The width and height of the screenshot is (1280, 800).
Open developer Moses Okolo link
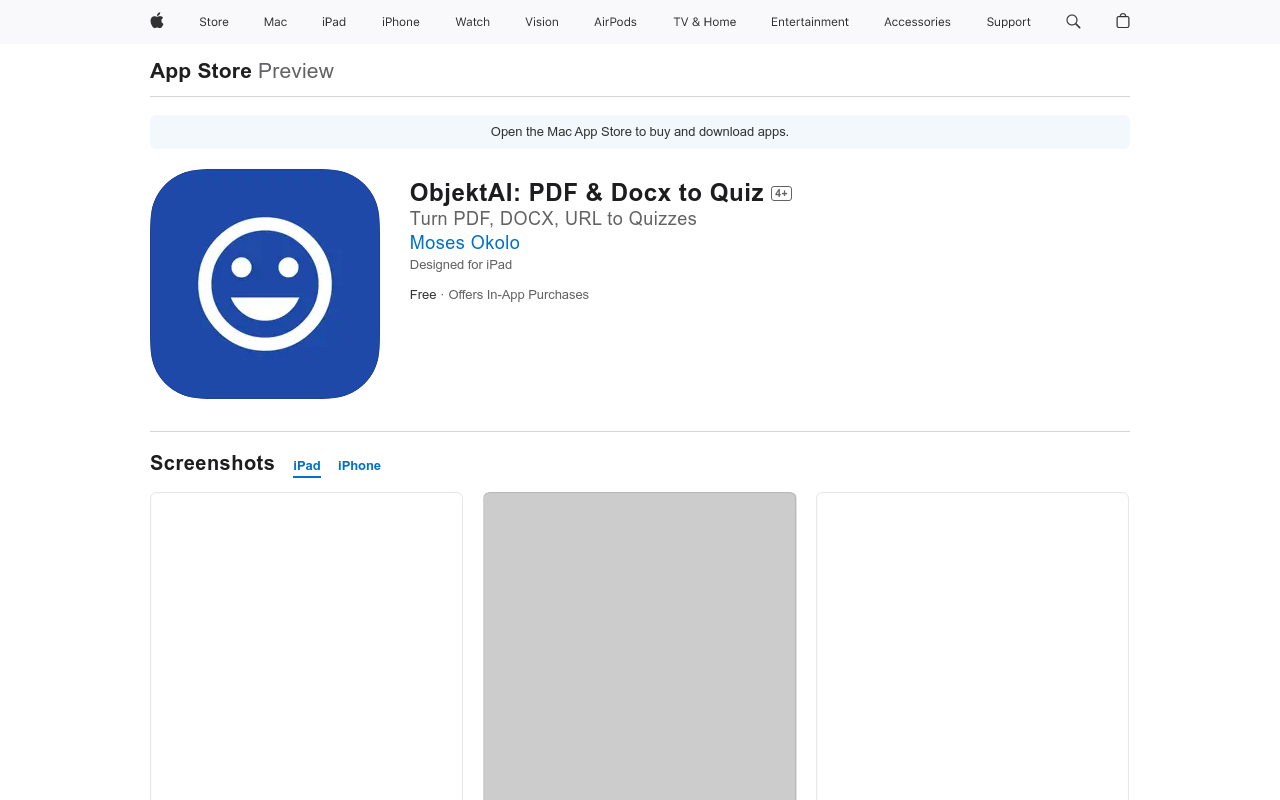465,243
